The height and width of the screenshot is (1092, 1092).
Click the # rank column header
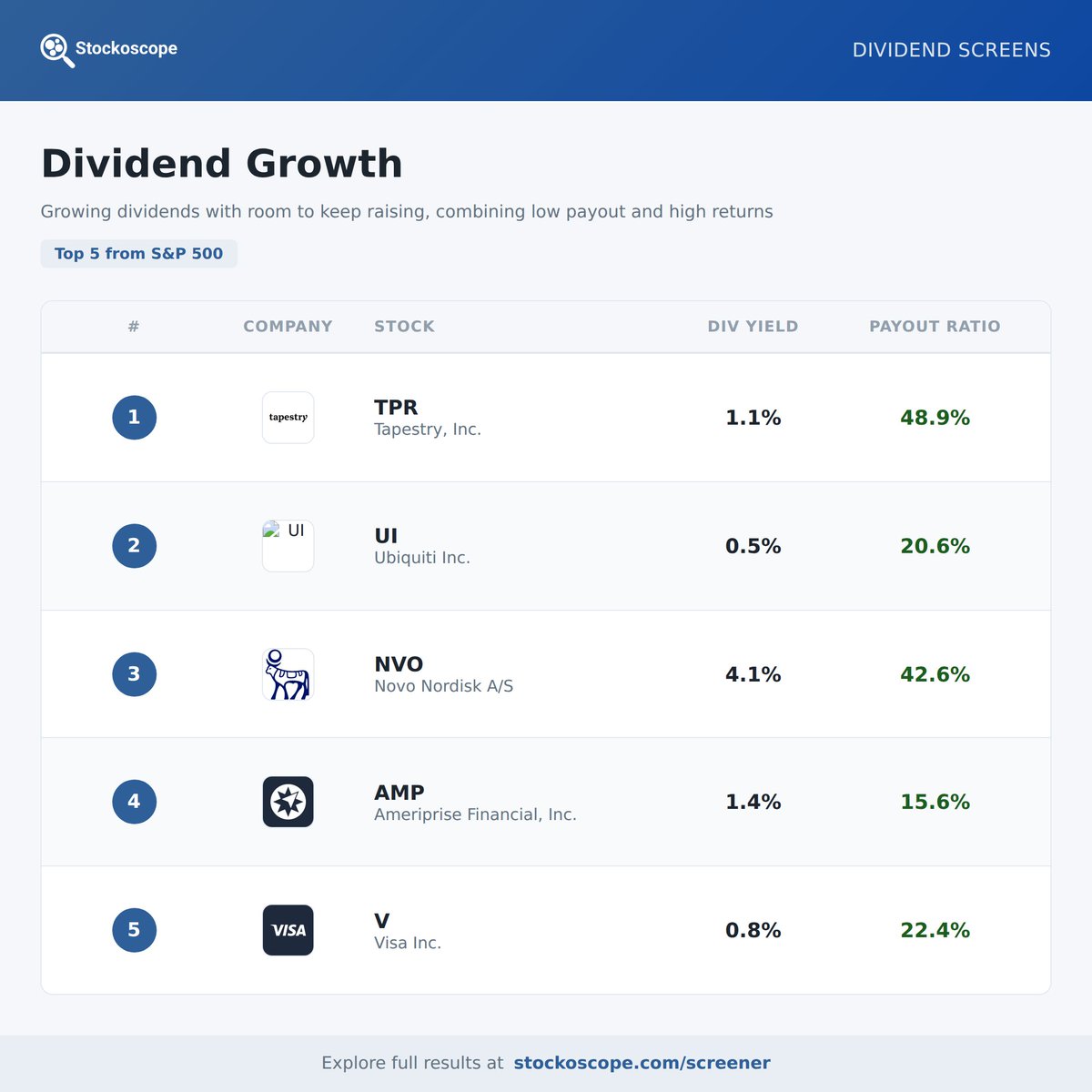134,327
